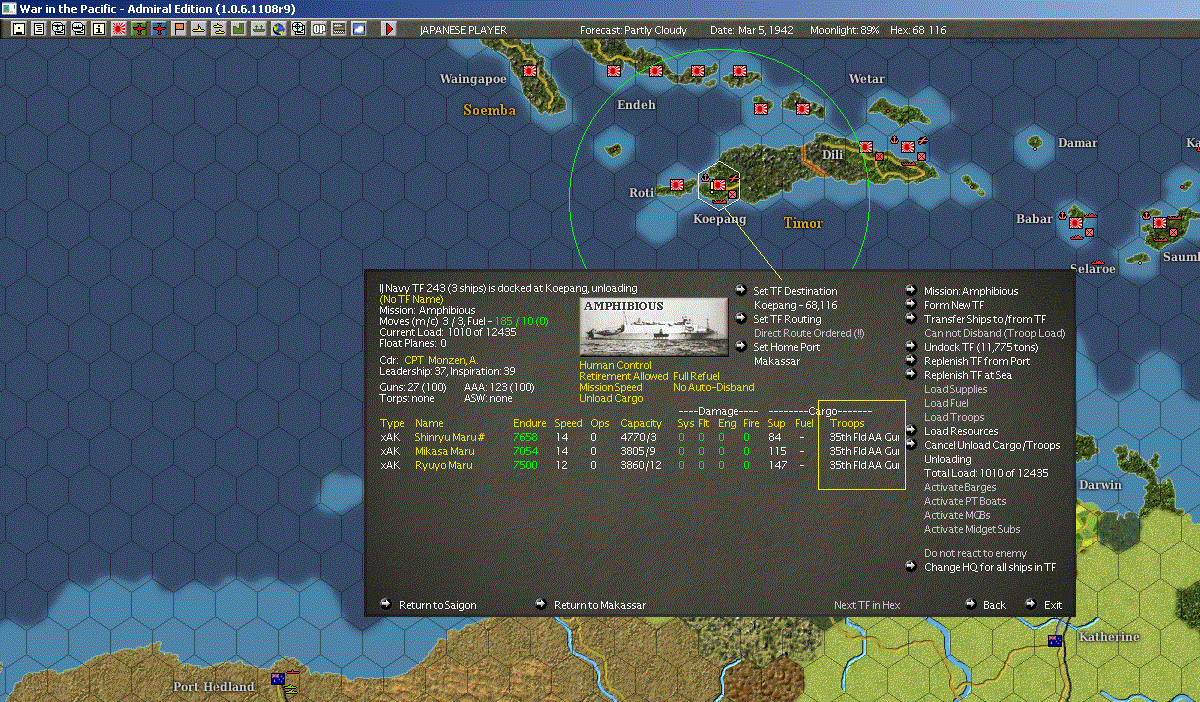
Task: Click the Japanese rising sun flag toolbar icon
Action: tap(119, 29)
